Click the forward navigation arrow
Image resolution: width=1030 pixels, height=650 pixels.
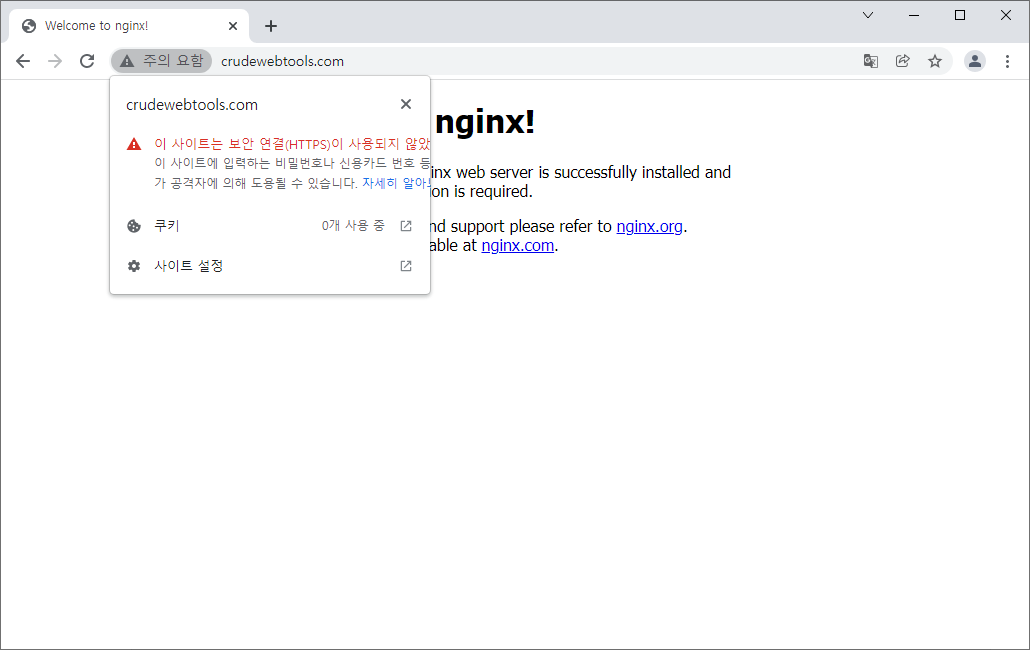[x=55, y=61]
